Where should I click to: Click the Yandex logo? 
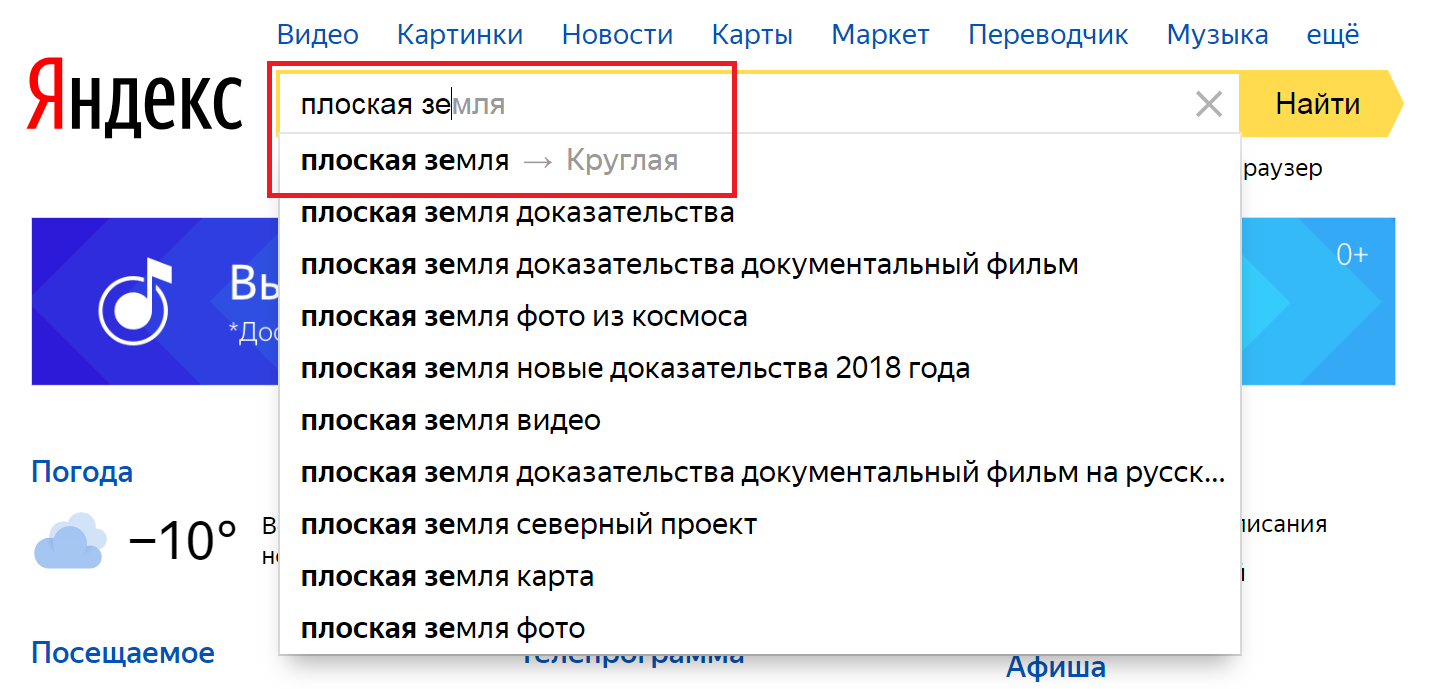pos(135,98)
